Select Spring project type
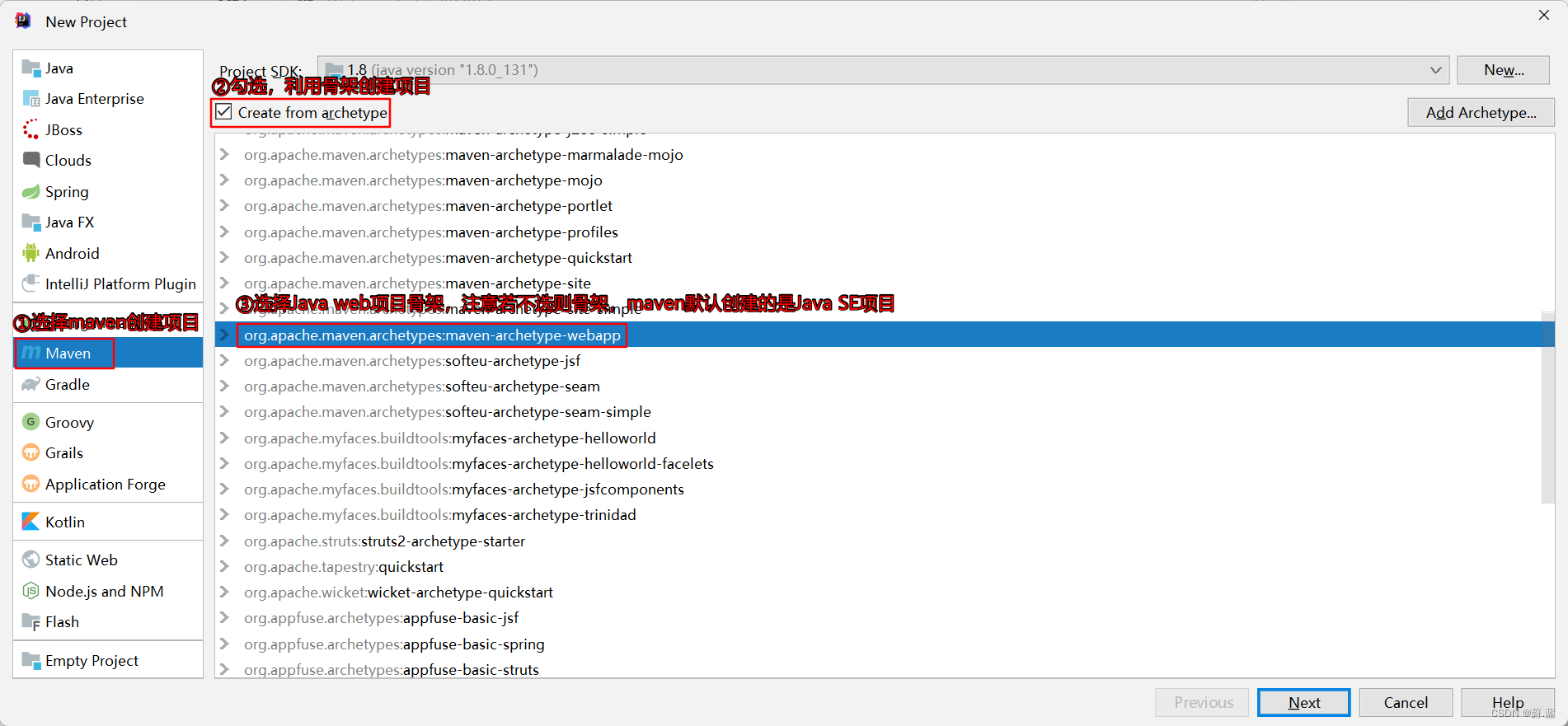The height and width of the screenshot is (726, 1568). (108, 191)
